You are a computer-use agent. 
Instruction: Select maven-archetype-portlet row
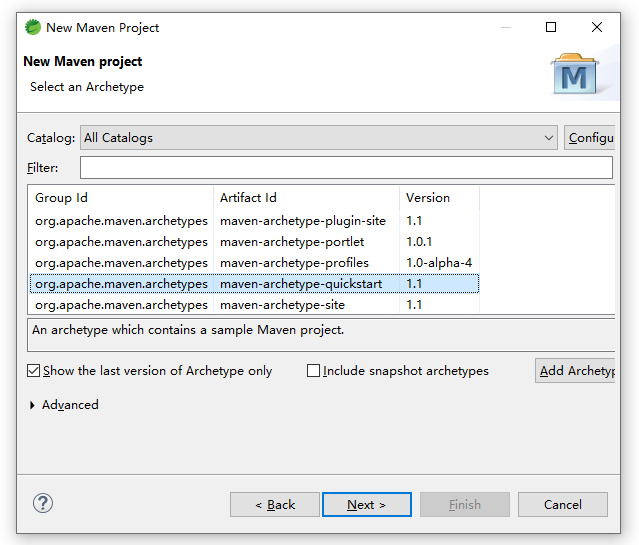coord(254,242)
